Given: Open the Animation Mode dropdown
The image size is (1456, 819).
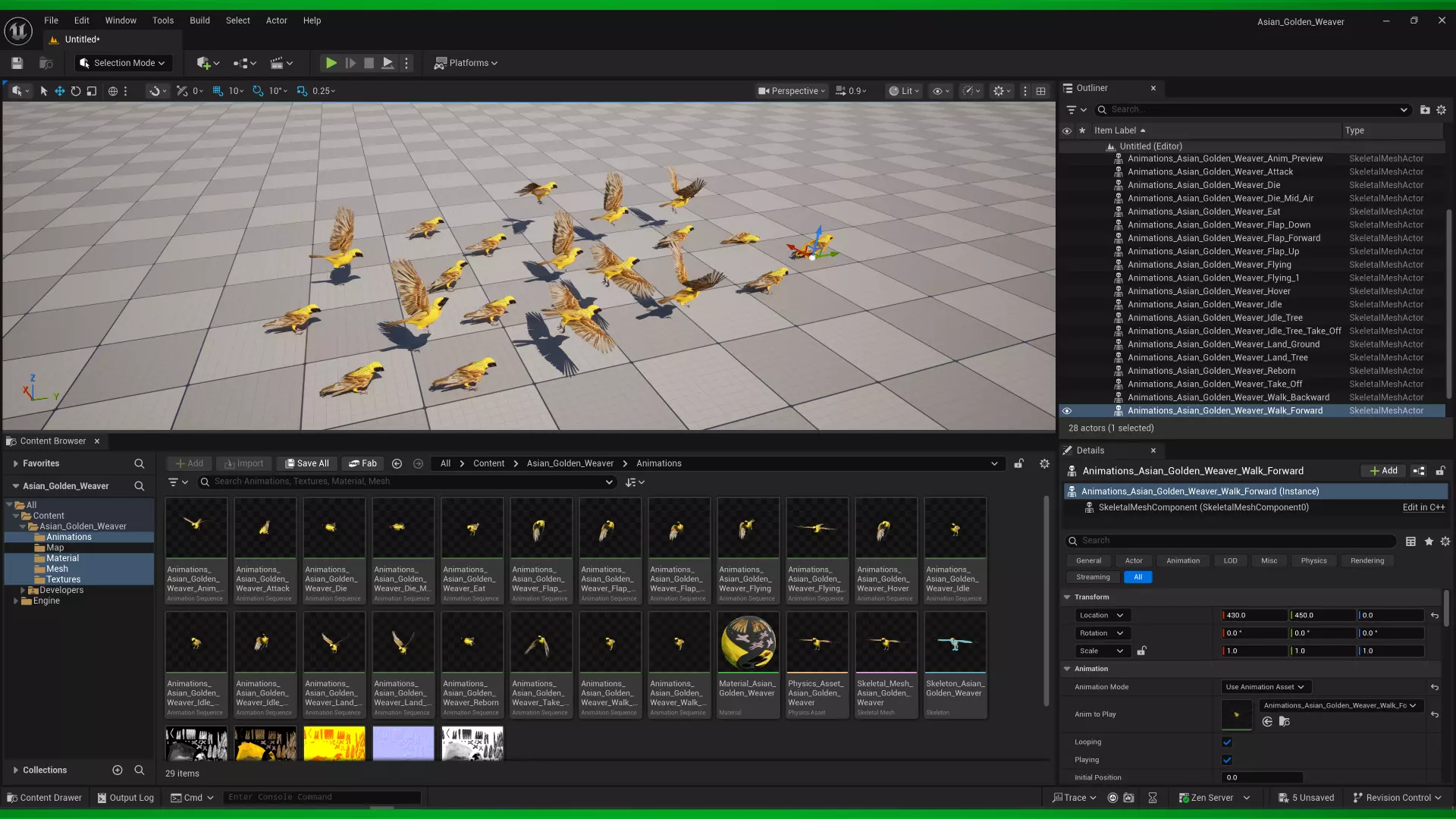Looking at the screenshot, I should 1265,687.
